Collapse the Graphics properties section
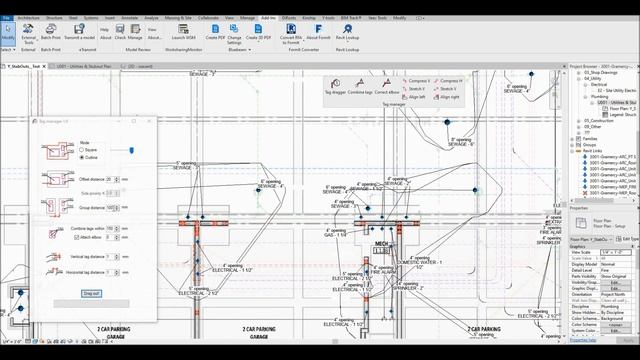 [633, 247]
